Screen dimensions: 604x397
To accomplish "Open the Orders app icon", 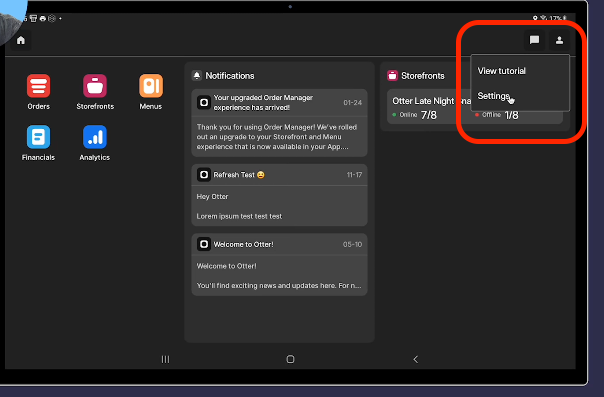I will pyautogui.click(x=39, y=86).
